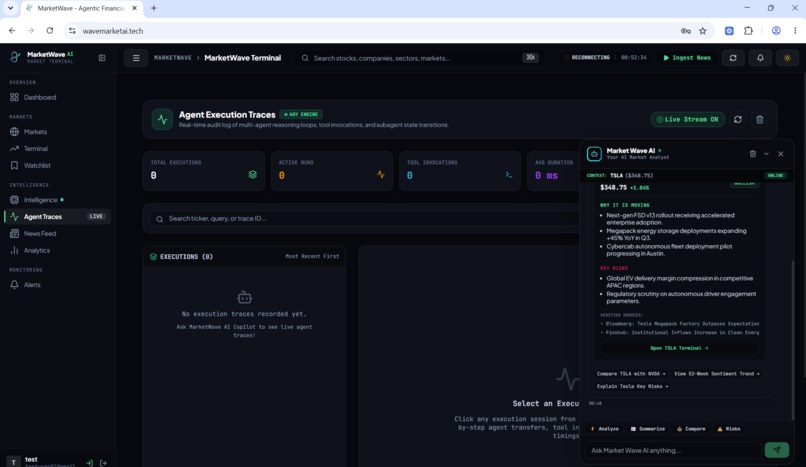Click the Ask Market Wave AI input

point(673,451)
